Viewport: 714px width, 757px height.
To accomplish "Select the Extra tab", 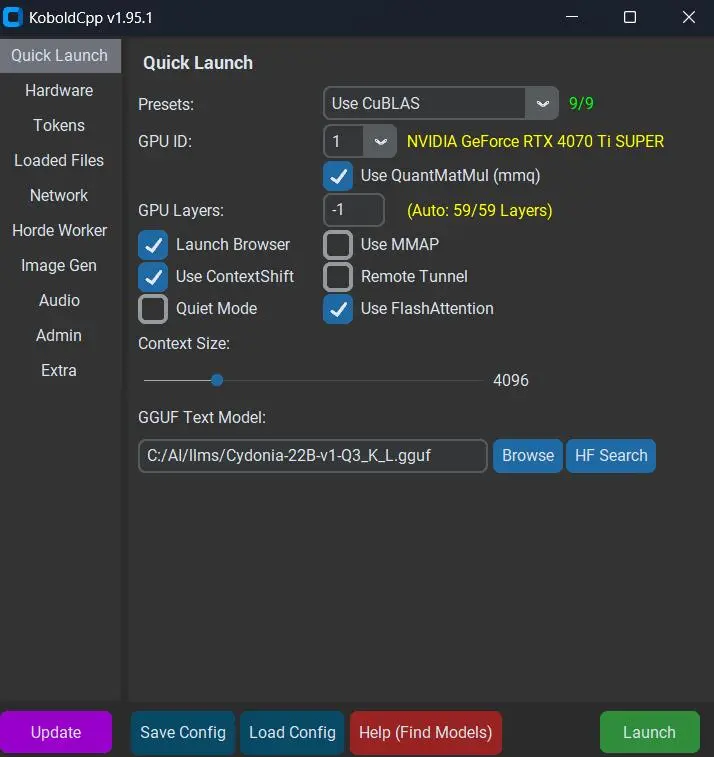I will click(59, 370).
